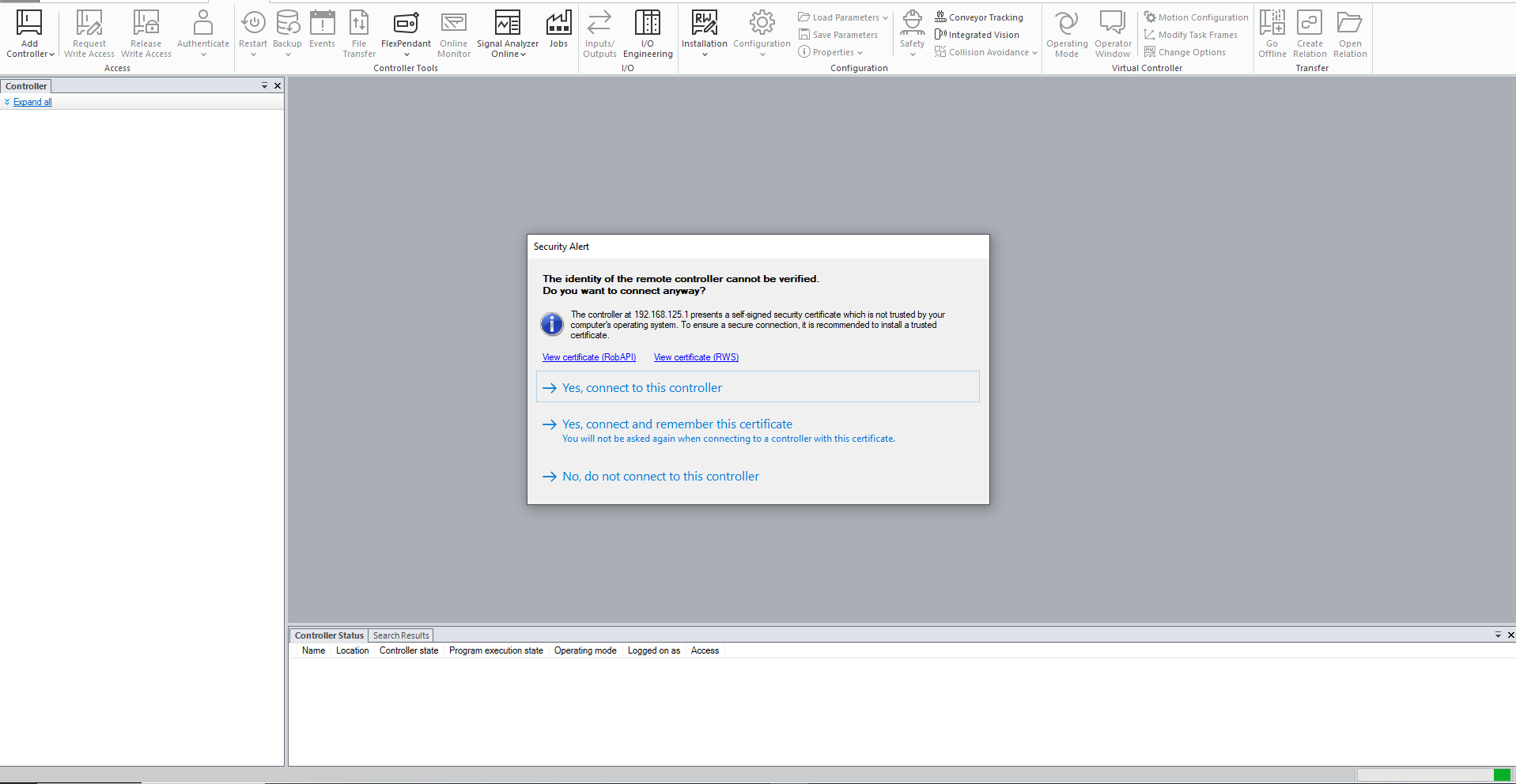
Task: Click the Operating Mode icon
Action: tap(1067, 23)
